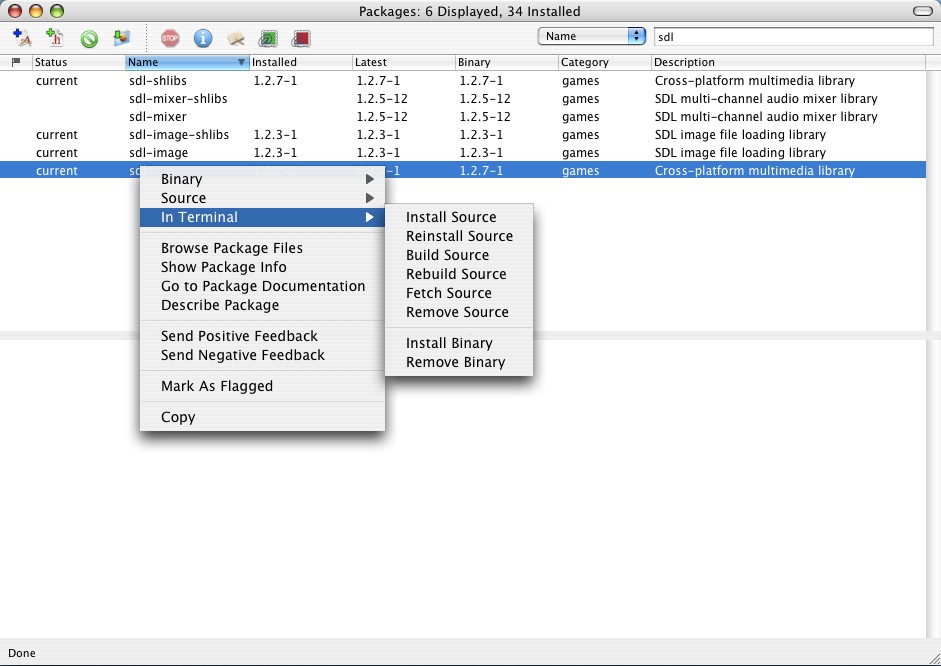Click installed version 1.2.3-1 of sdl-image
Viewport: 941px width, 666px height.
(x=275, y=152)
